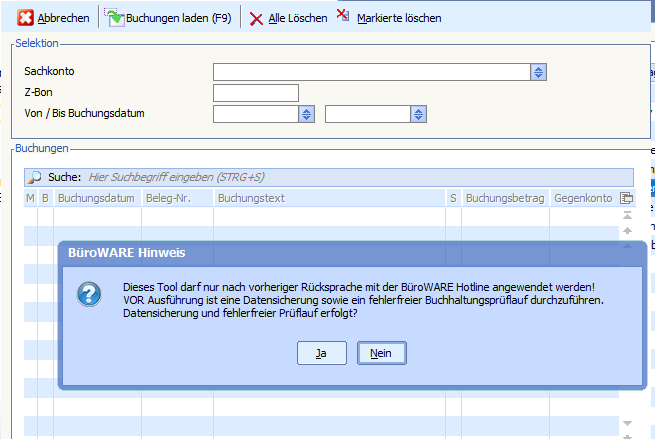Click into the Z-Bon input field
The image size is (655, 439).
coord(256,93)
